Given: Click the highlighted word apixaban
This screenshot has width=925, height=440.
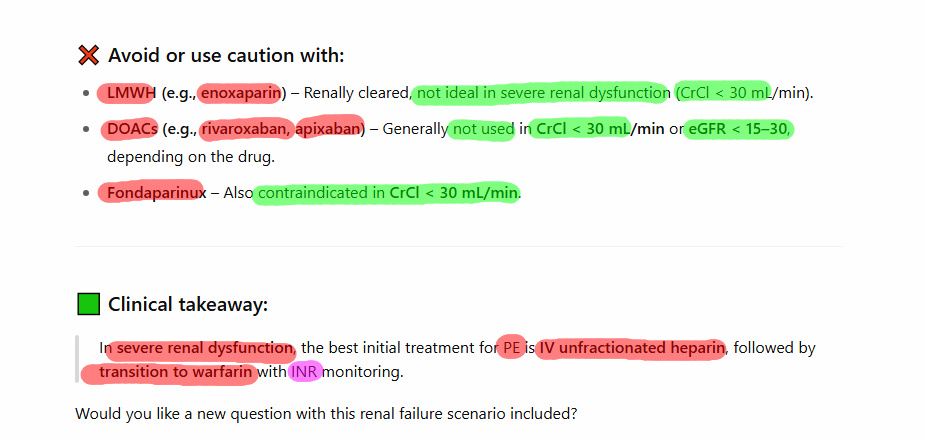Looking at the screenshot, I should pos(327,129).
